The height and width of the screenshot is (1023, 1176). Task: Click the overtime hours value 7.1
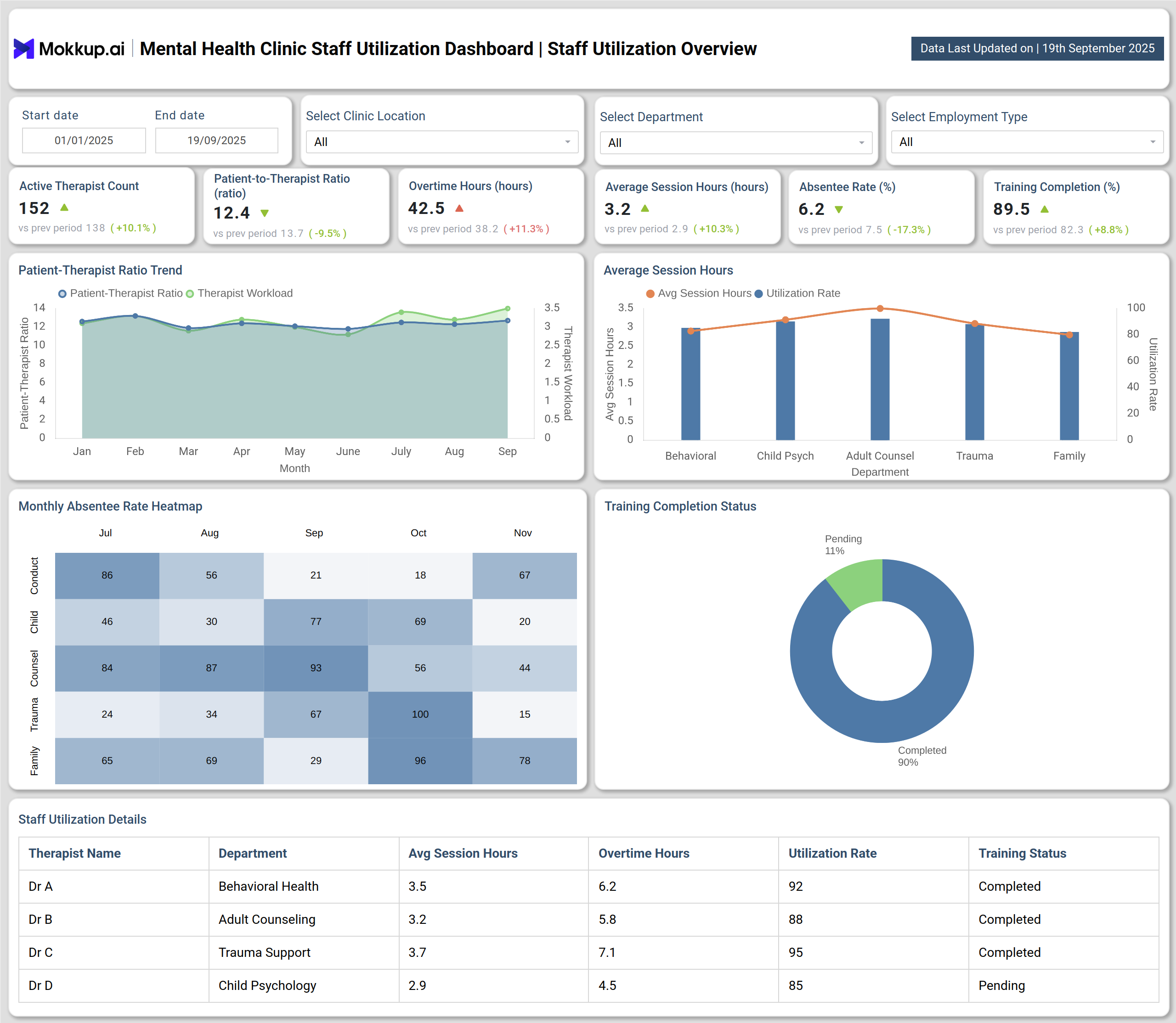point(606,953)
